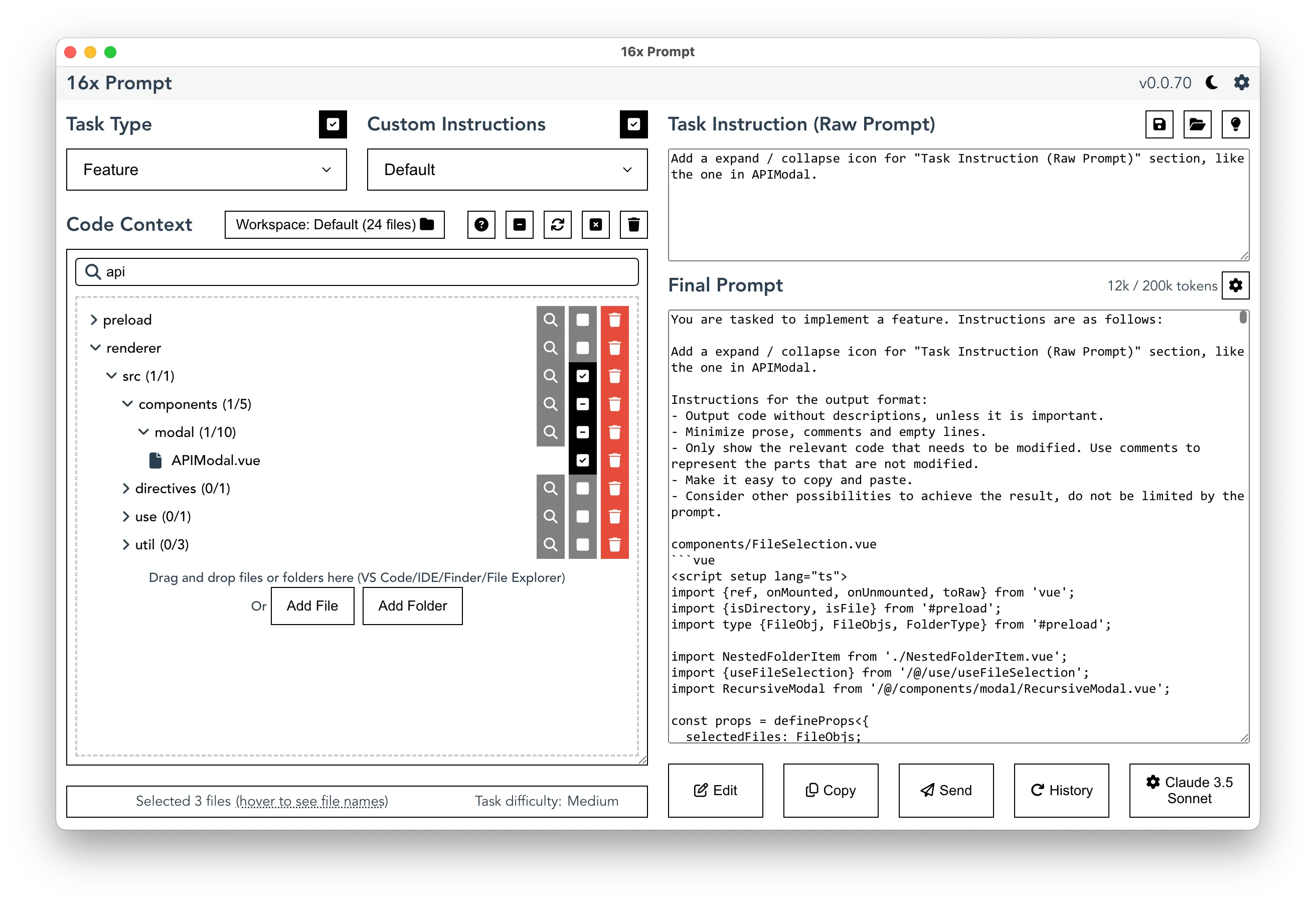Click the refresh/reload icon in Code Context toolbar
Image resolution: width=1316 pixels, height=904 pixels.
coord(558,225)
